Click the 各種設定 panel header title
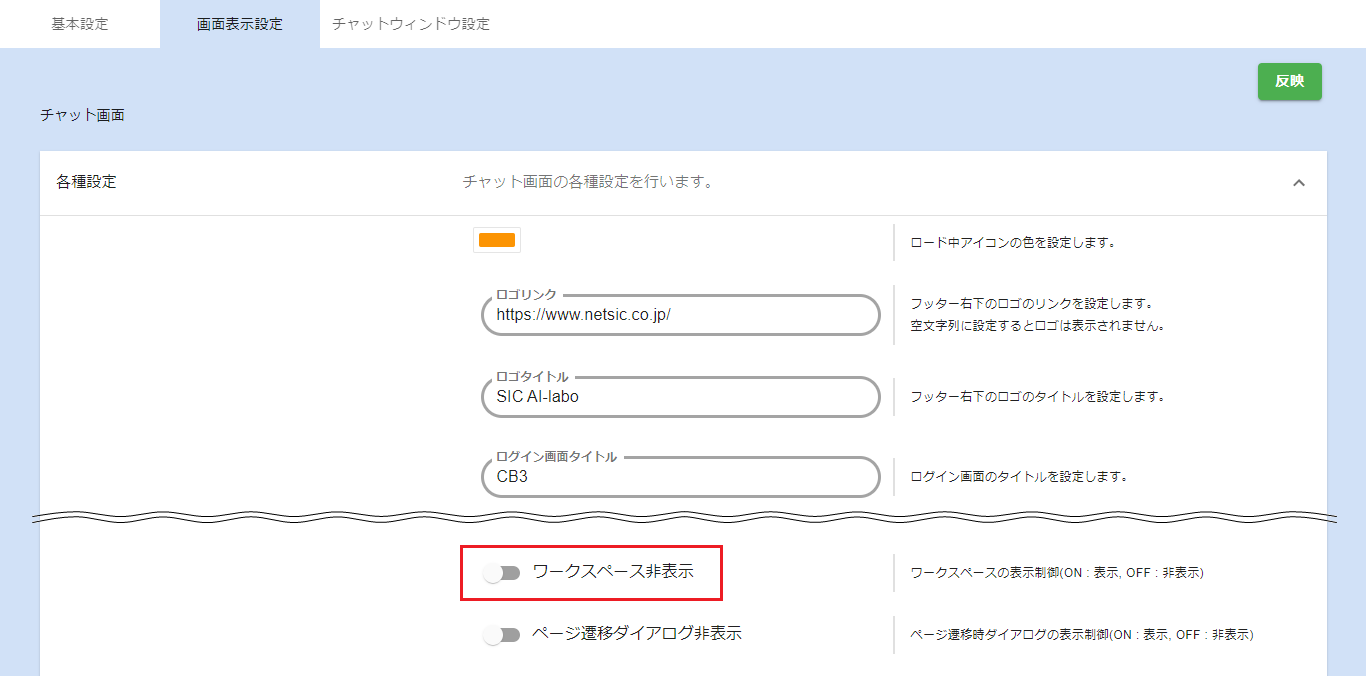Screen dimensions: 1366x676 [87, 183]
